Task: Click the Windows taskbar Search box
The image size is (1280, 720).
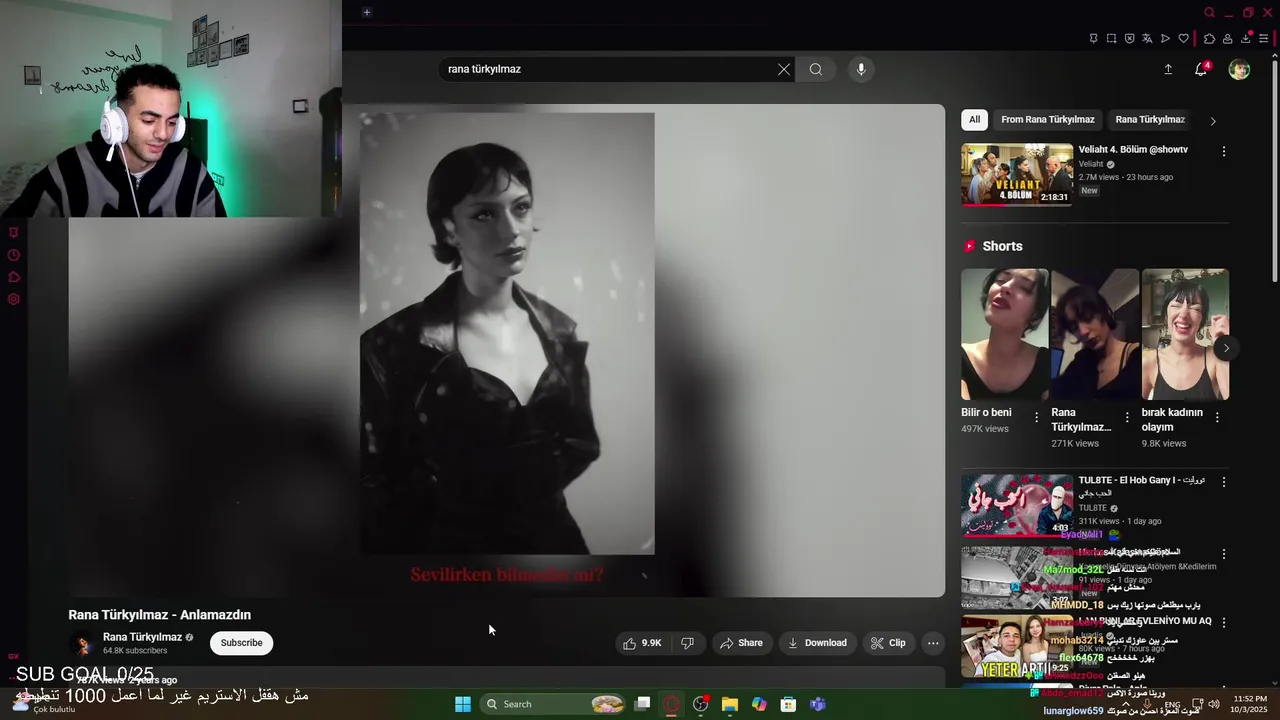Action: tap(554, 704)
